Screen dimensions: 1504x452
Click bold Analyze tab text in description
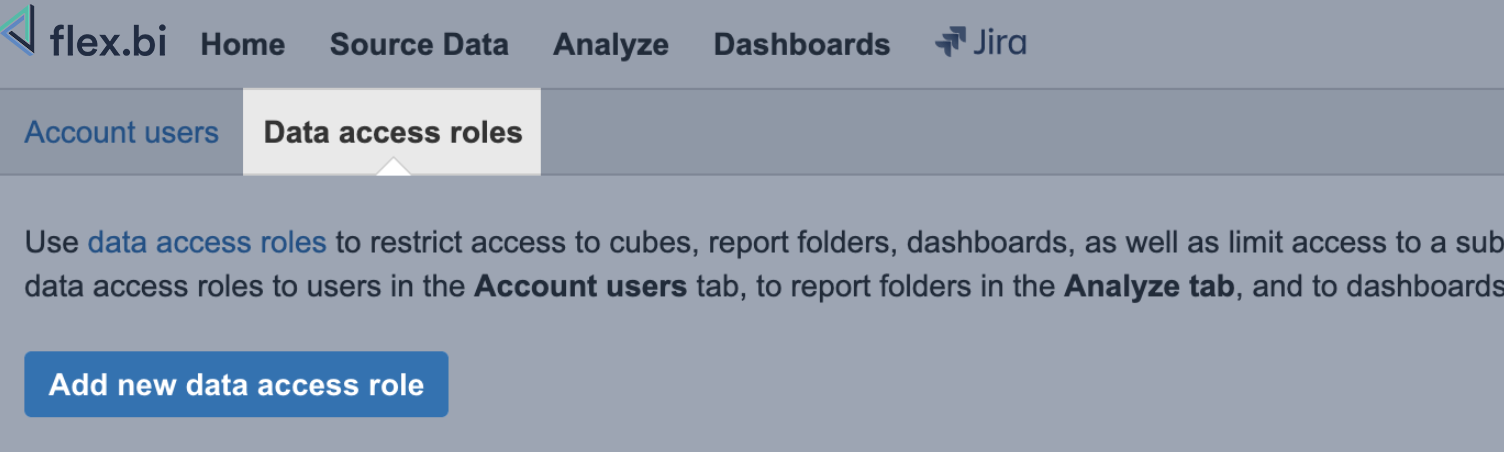(1150, 287)
